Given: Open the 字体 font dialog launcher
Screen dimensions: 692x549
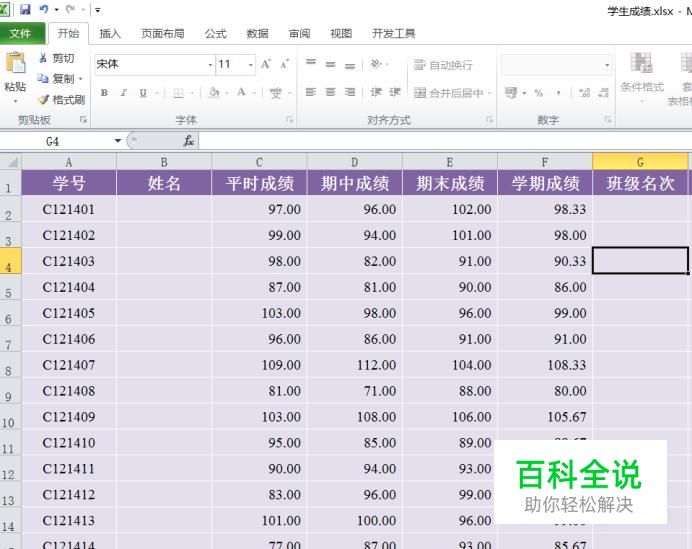Looking at the screenshot, I should [x=290, y=120].
